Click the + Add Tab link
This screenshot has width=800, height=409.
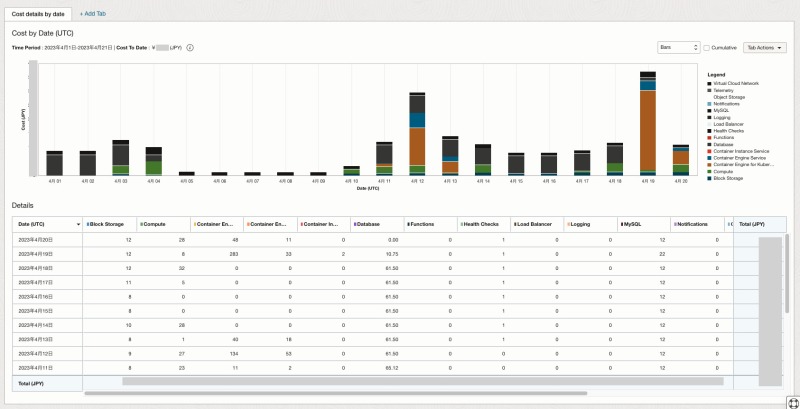pyautogui.click(x=93, y=13)
